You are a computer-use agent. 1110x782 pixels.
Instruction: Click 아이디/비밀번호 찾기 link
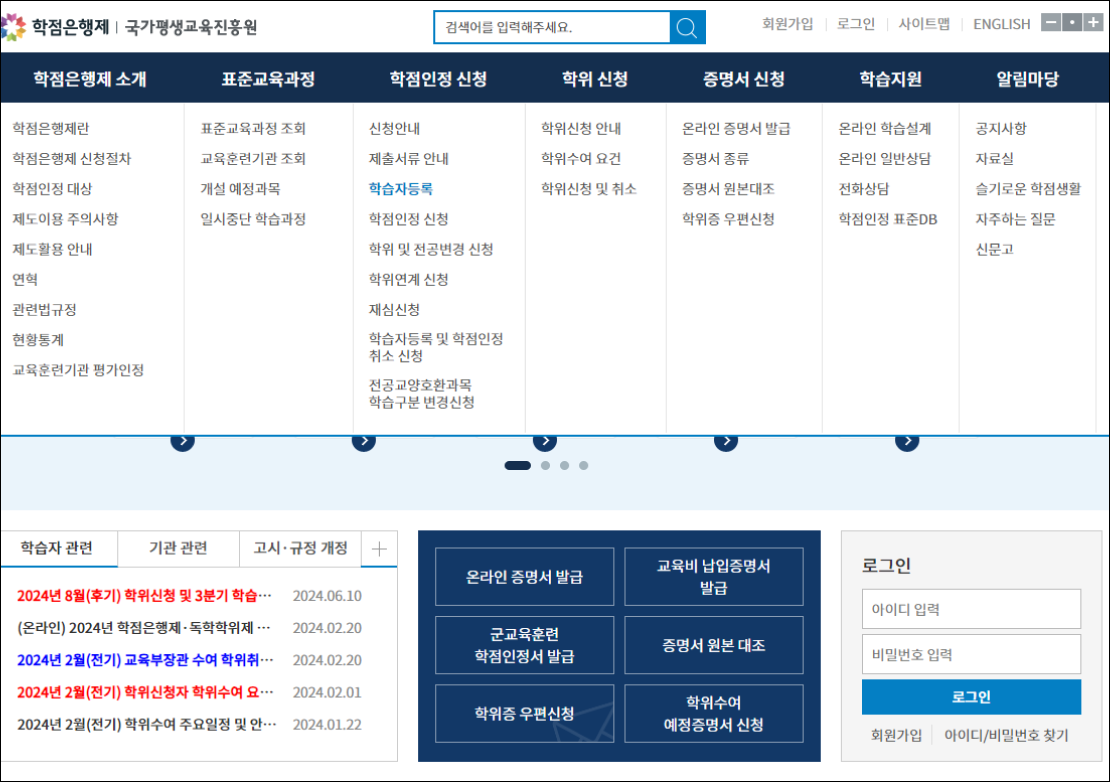(x=1006, y=735)
